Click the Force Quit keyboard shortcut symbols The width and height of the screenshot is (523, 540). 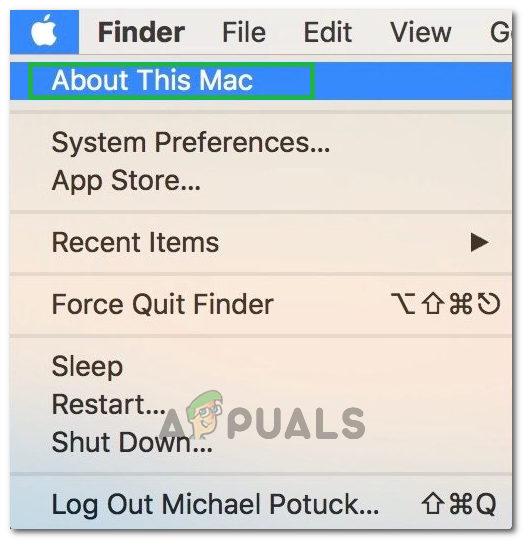click(x=446, y=304)
